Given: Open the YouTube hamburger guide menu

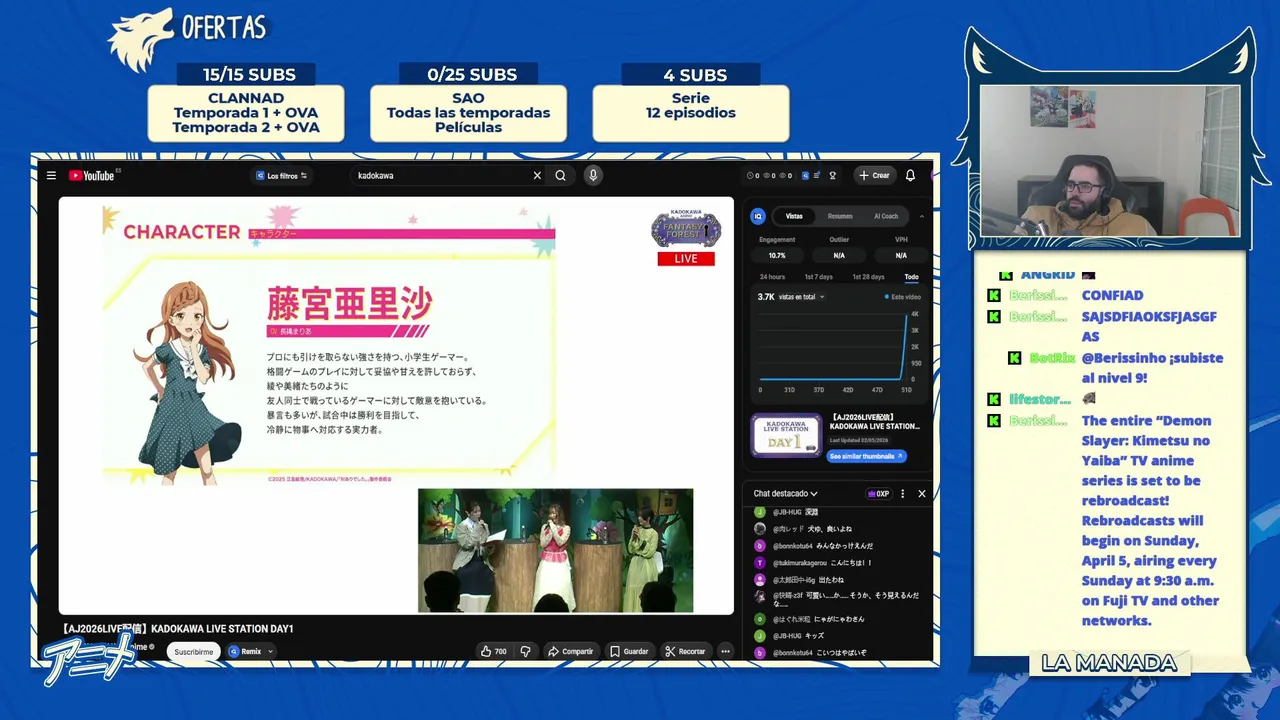Looking at the screenshot, I should (51, 175).
